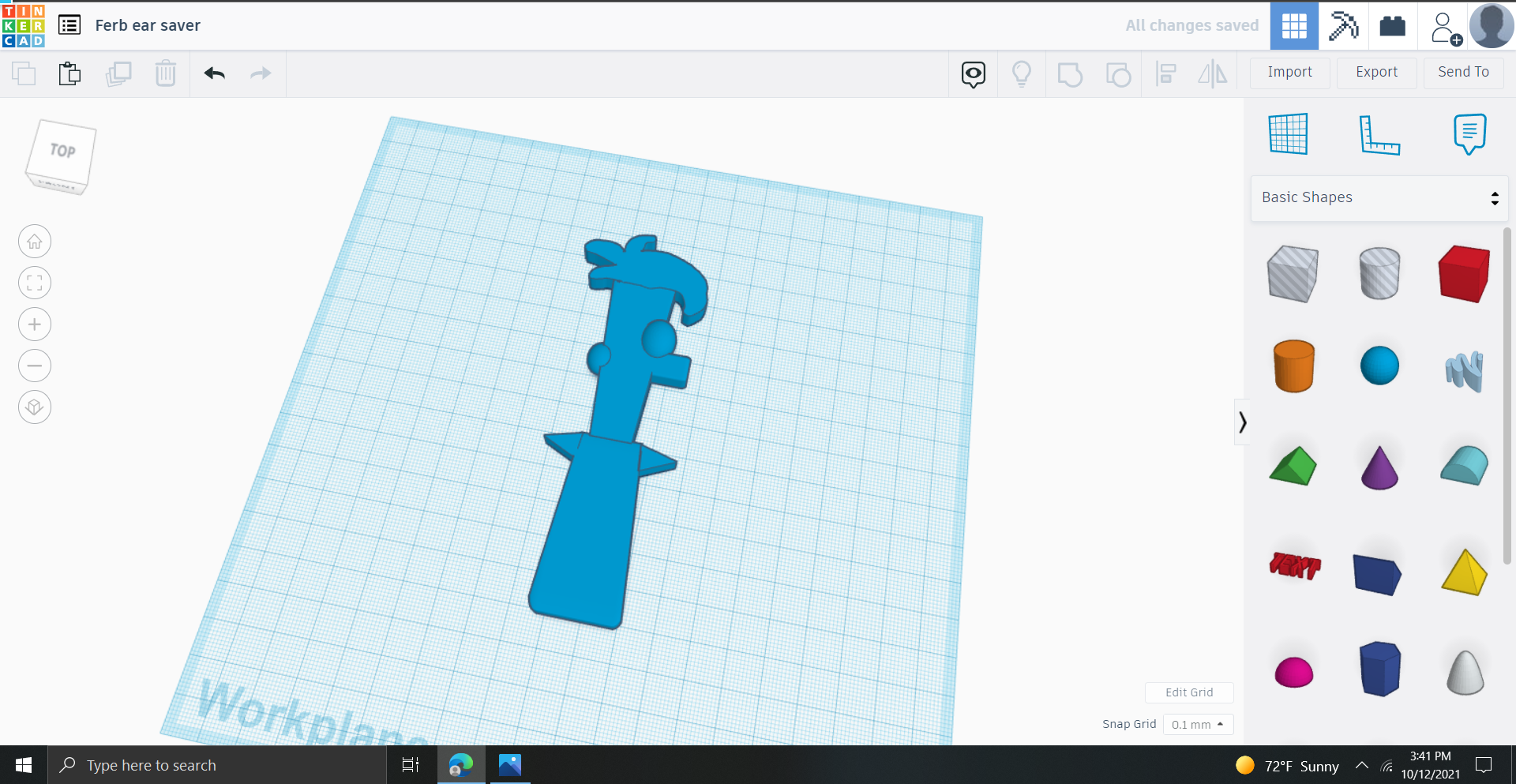Screen dimensions: 1516x784
Task: Select the Notes comment tool
Action: tap(1469, 134)
